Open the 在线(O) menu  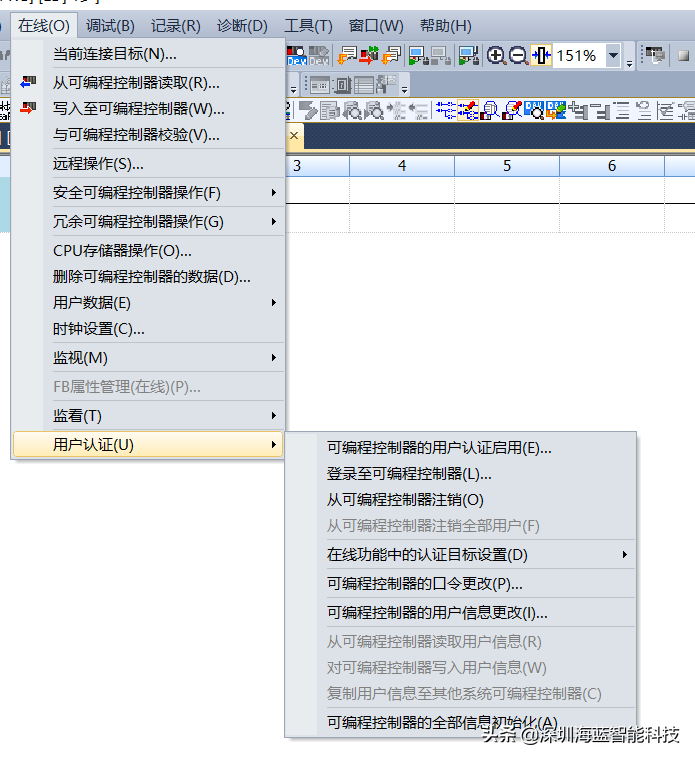pyautogui.click(x=44, y=26)
